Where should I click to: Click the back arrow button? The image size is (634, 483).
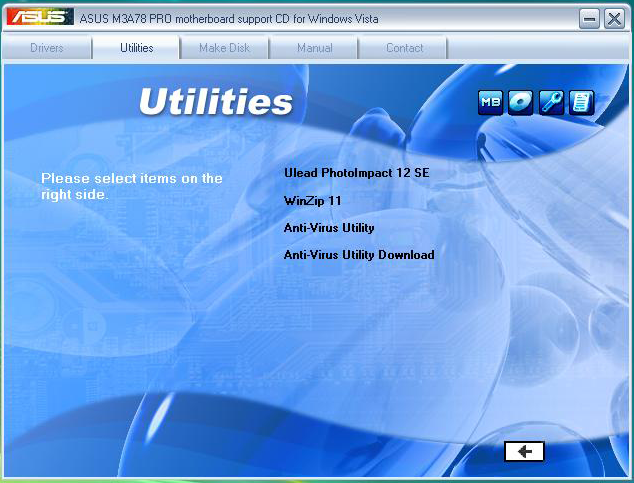tap(524, 451)
